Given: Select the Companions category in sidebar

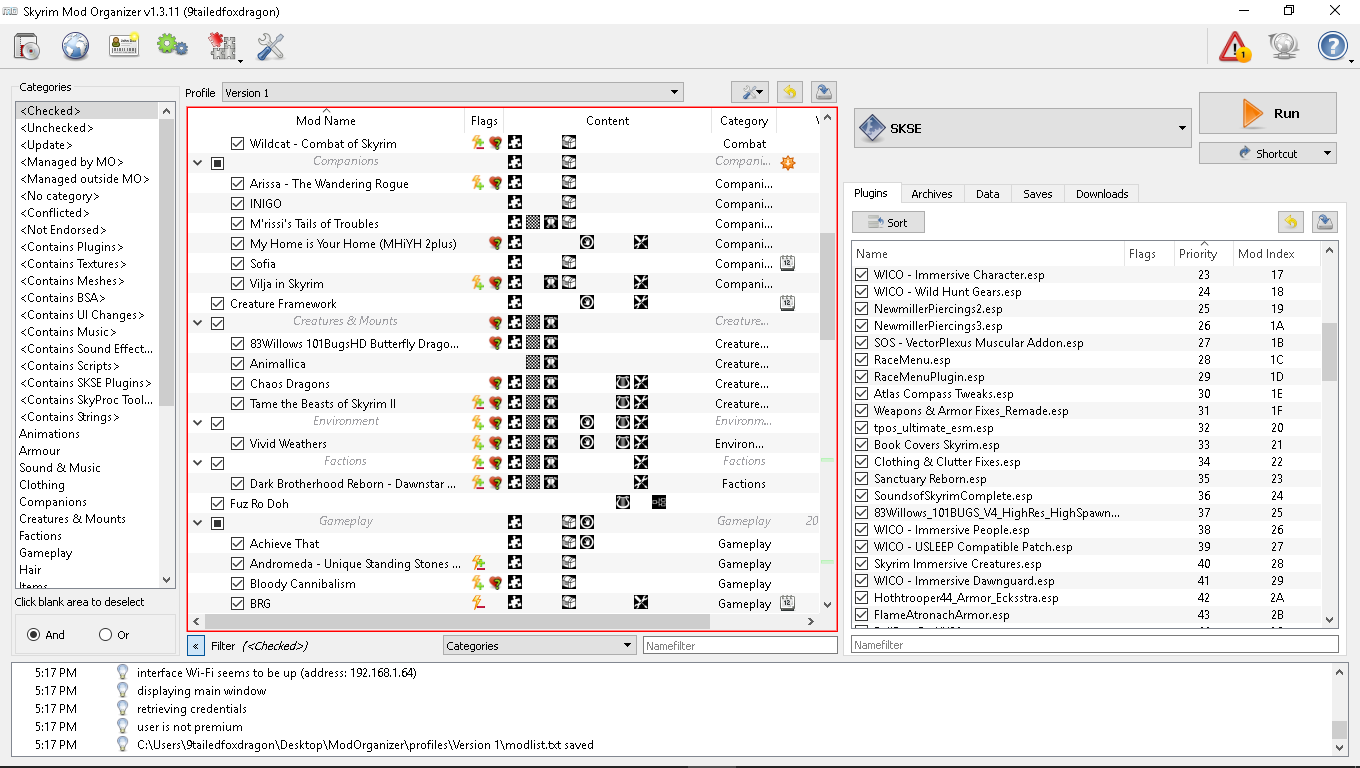Looking at the screenshot, I should pos(52,502).
